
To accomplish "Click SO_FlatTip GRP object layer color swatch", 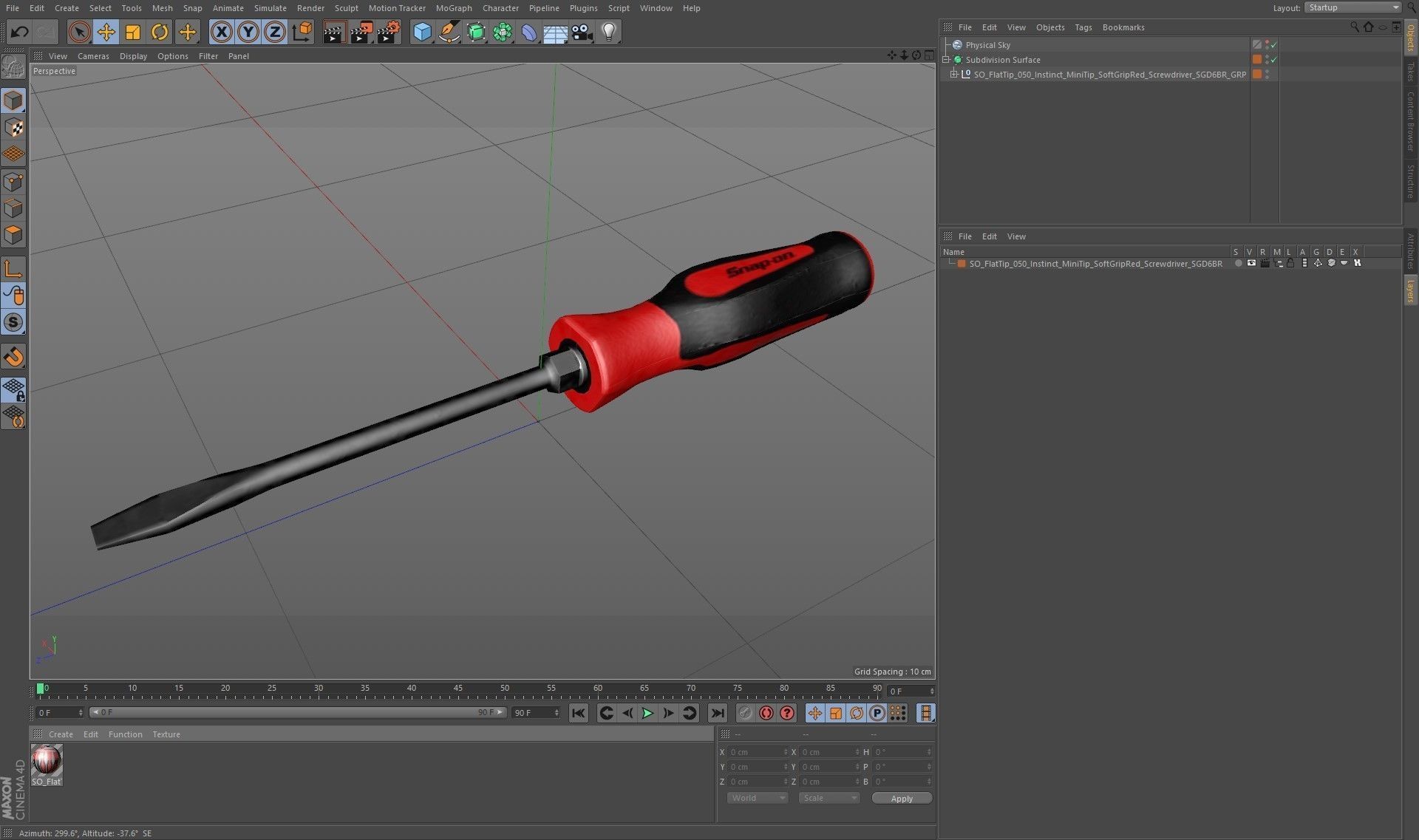I will [x=1256, y=74].
